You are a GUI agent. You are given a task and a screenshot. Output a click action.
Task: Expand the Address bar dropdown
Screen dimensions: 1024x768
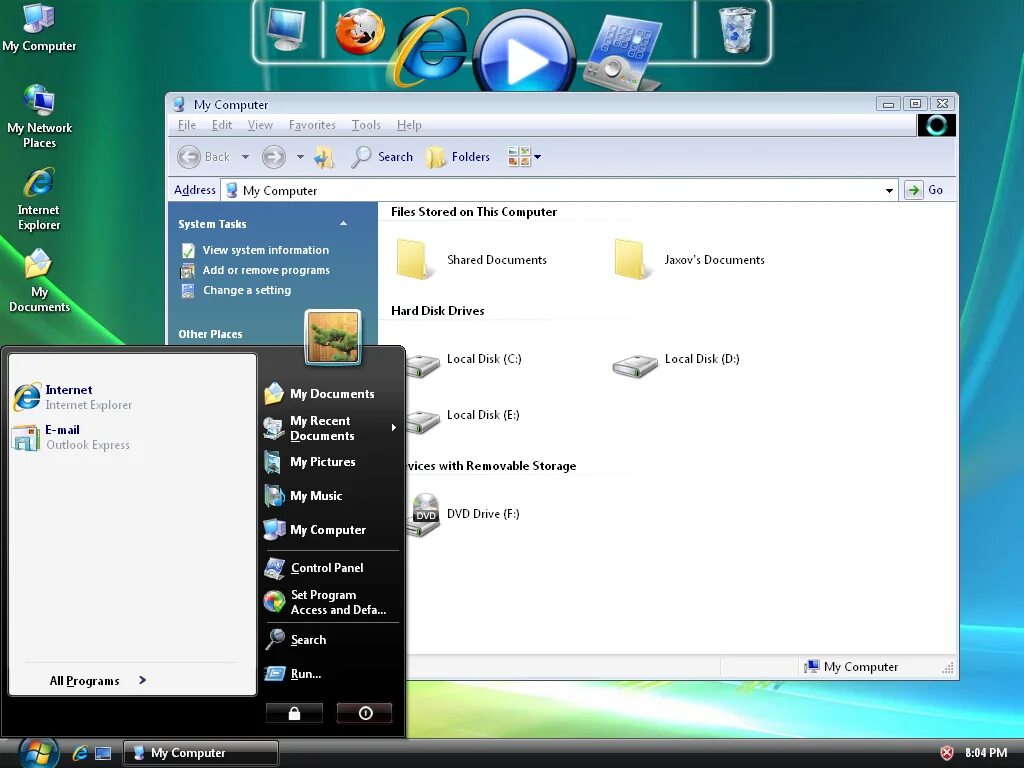(889, 191)
